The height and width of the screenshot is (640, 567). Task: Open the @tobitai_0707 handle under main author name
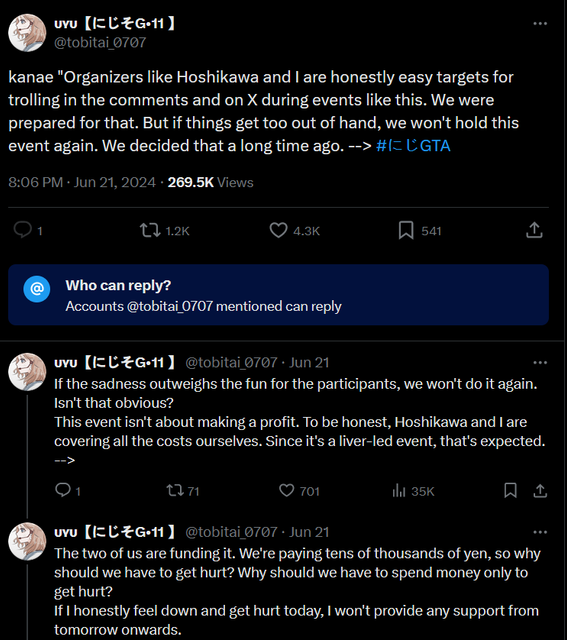pyautogui.click(x=100, y=42)
